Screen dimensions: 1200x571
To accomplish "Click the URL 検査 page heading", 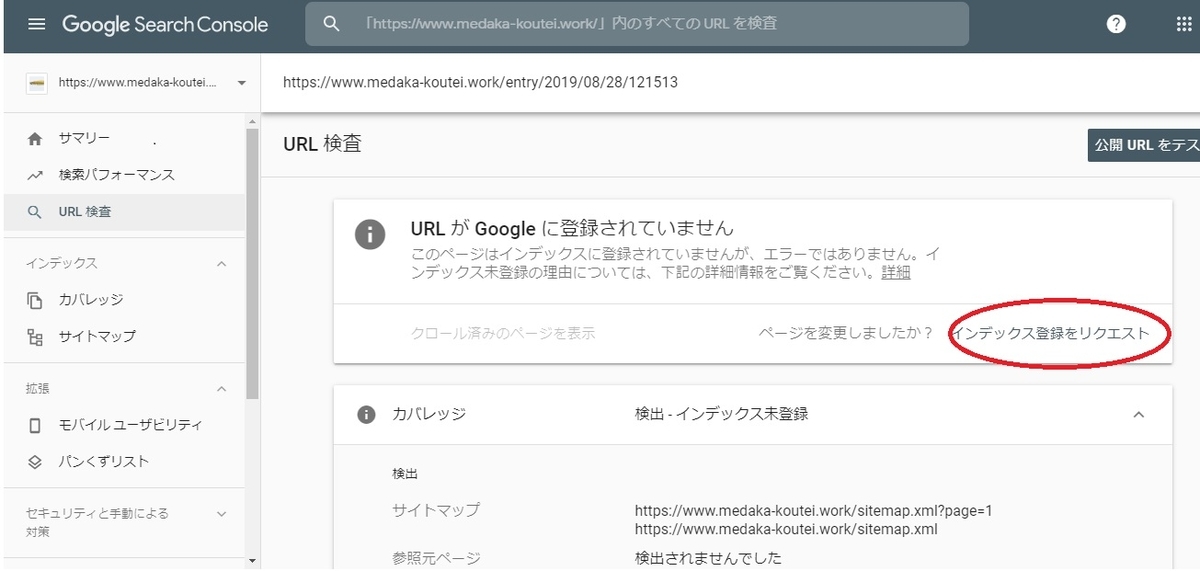I will click(x=322, y=144).
